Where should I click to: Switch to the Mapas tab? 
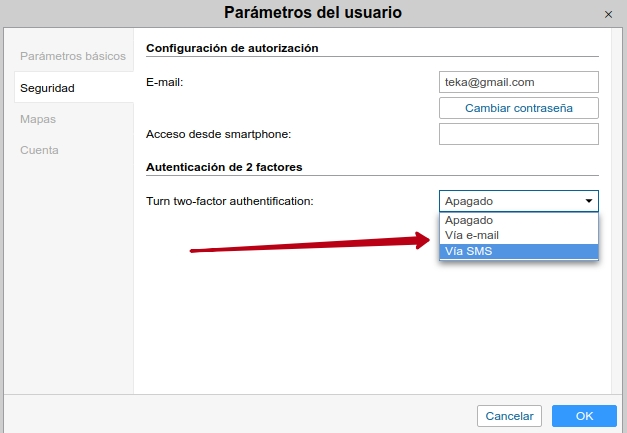pyautogui.click(x=38, y=119)
